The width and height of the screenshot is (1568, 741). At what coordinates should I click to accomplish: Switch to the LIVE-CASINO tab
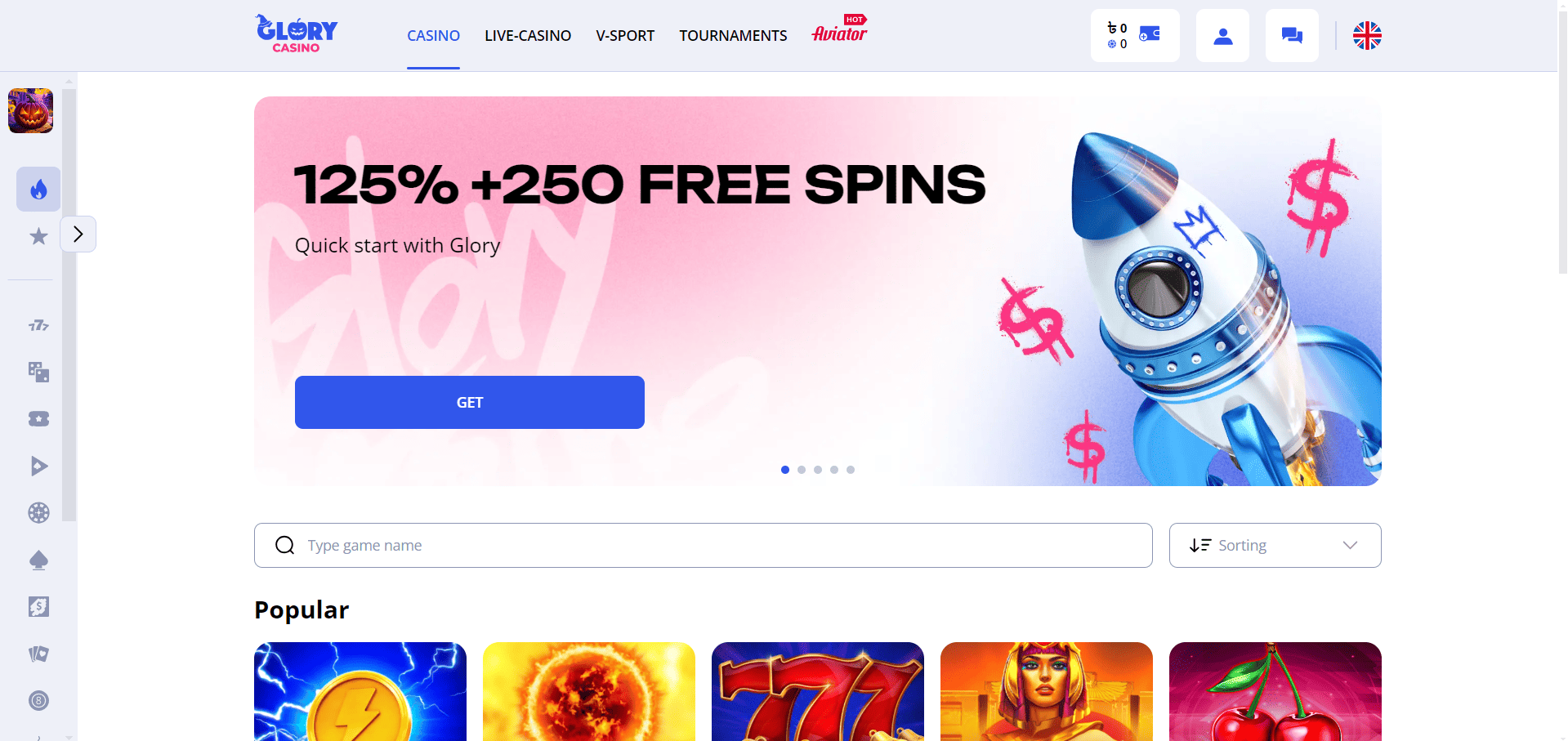[x=528, y=36]
